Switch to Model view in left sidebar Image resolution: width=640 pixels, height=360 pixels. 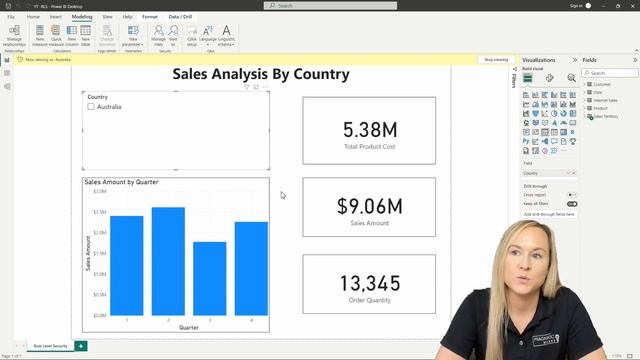[x=7, y=87]
